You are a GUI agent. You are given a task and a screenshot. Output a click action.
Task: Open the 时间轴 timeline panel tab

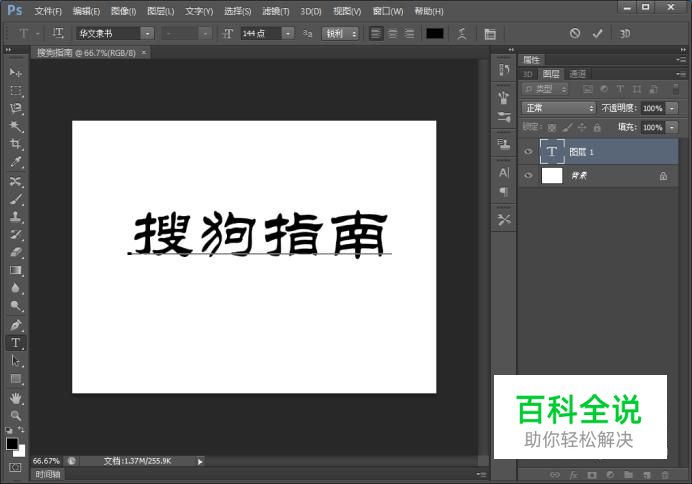pos(48,474)
